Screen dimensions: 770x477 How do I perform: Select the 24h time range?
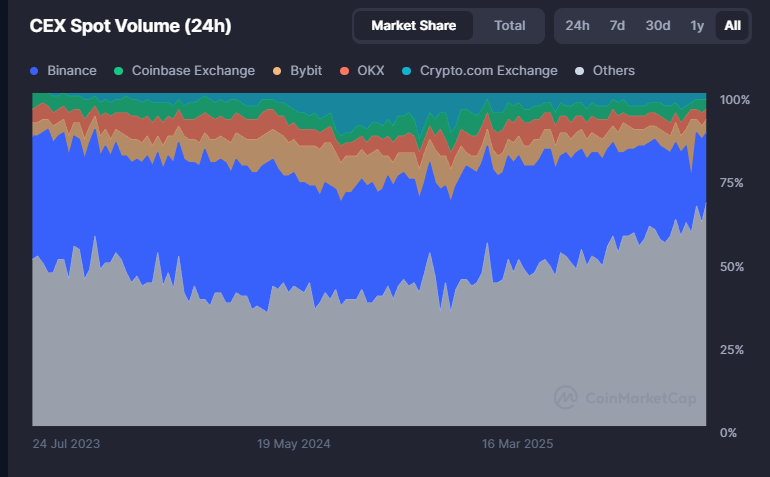pos(577,26)
